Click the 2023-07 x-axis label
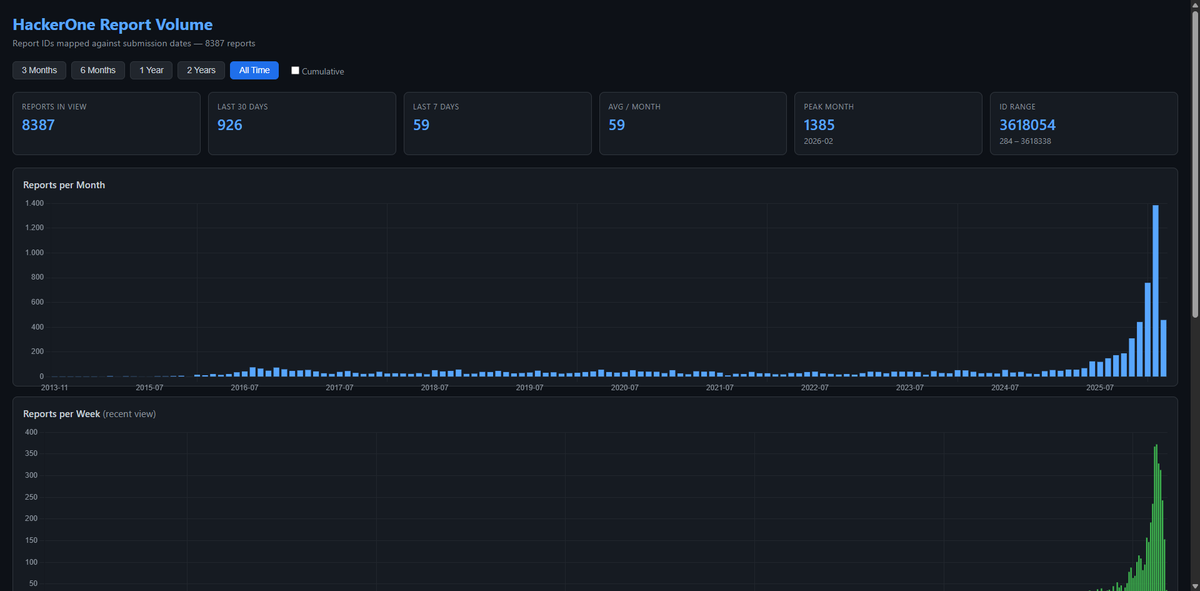Viewport: 1200px width, 591px height. tap(910, 387)
